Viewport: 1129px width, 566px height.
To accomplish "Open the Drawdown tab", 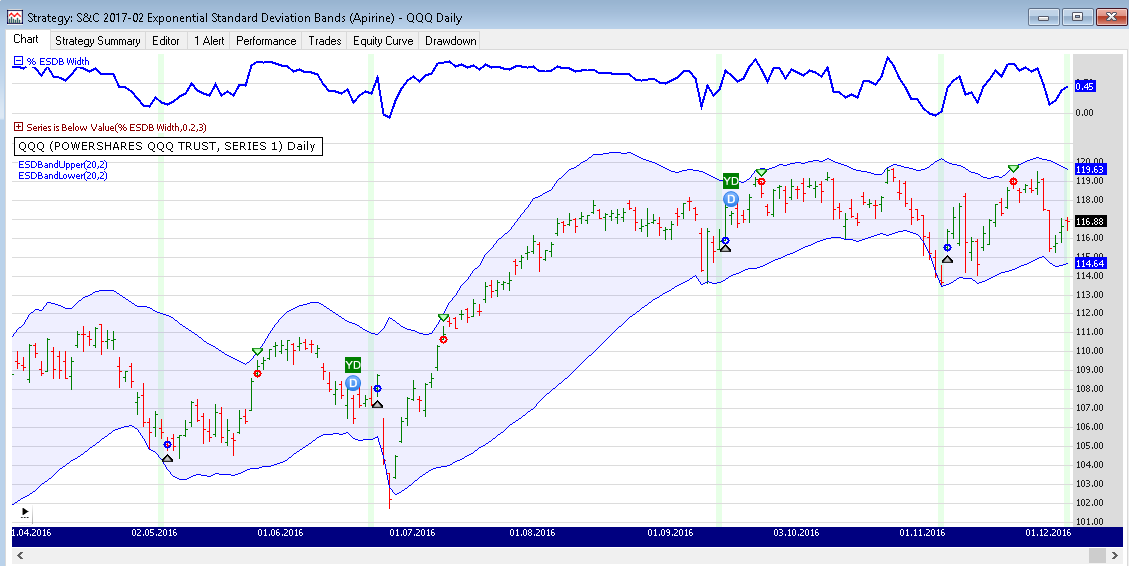I will coord(450,40).
